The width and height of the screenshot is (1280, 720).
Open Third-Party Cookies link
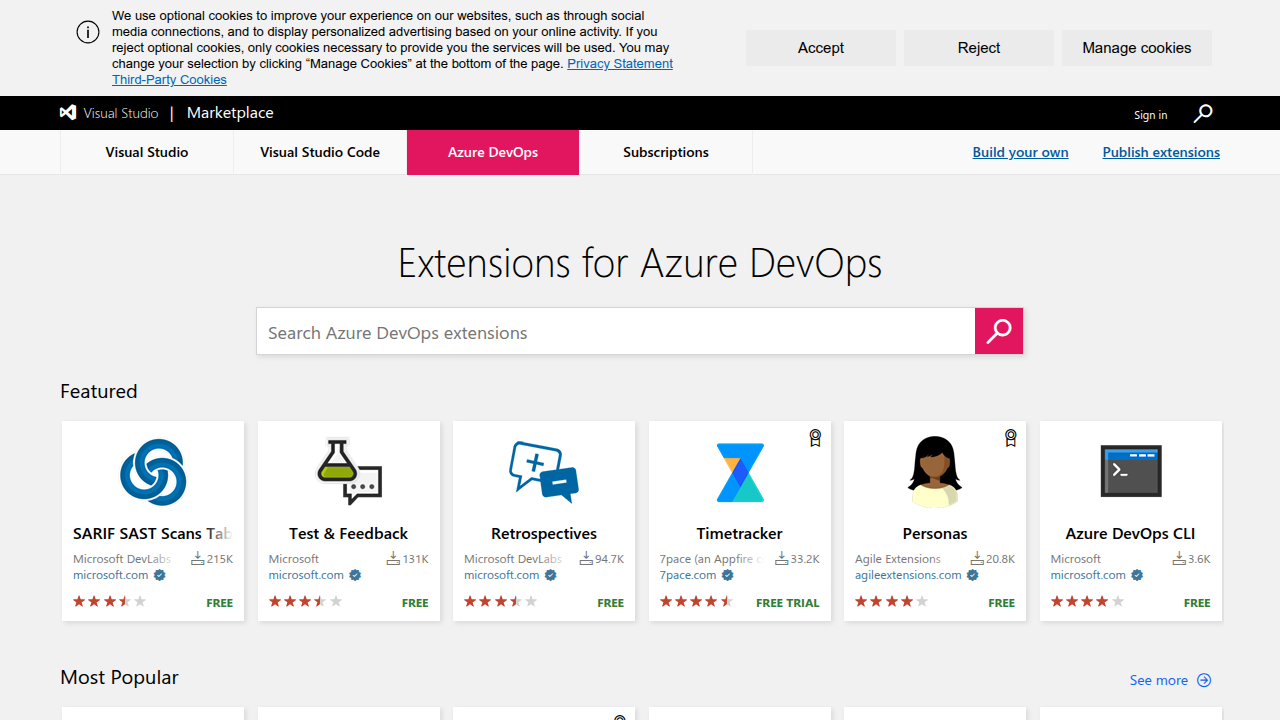pos(169,80)
